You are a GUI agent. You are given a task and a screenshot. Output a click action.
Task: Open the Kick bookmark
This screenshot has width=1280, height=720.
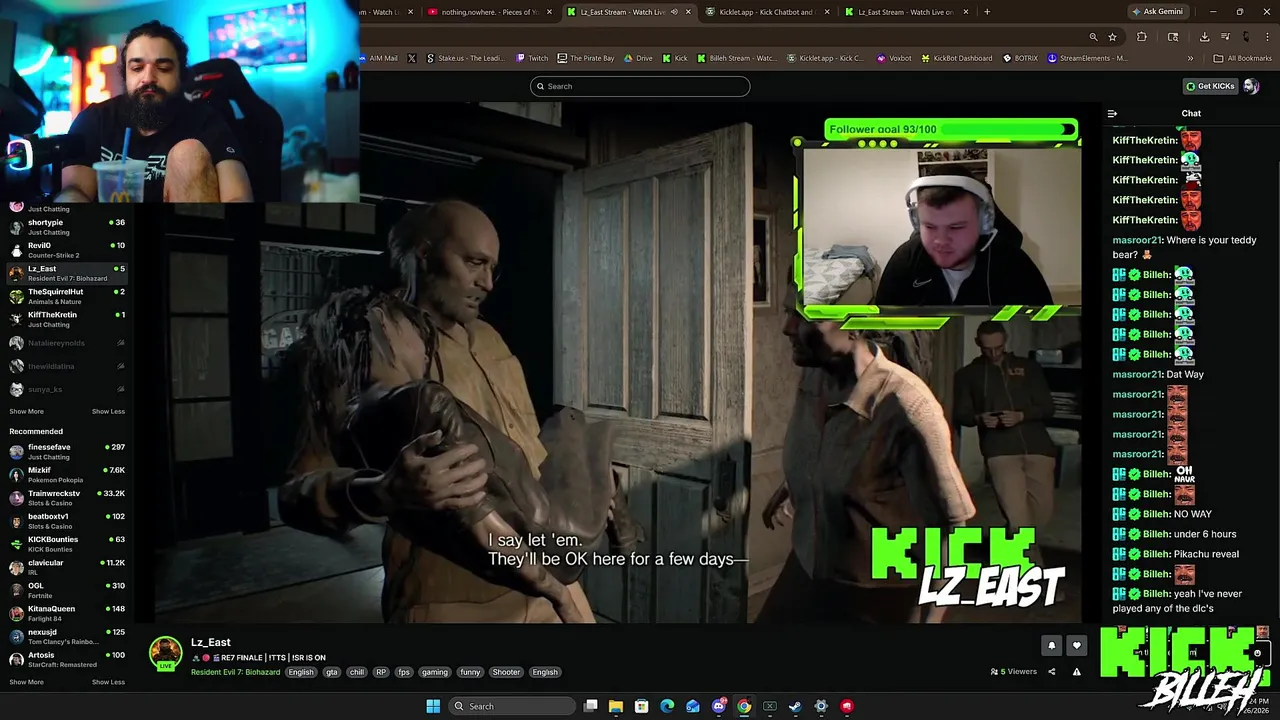point(675,58)
